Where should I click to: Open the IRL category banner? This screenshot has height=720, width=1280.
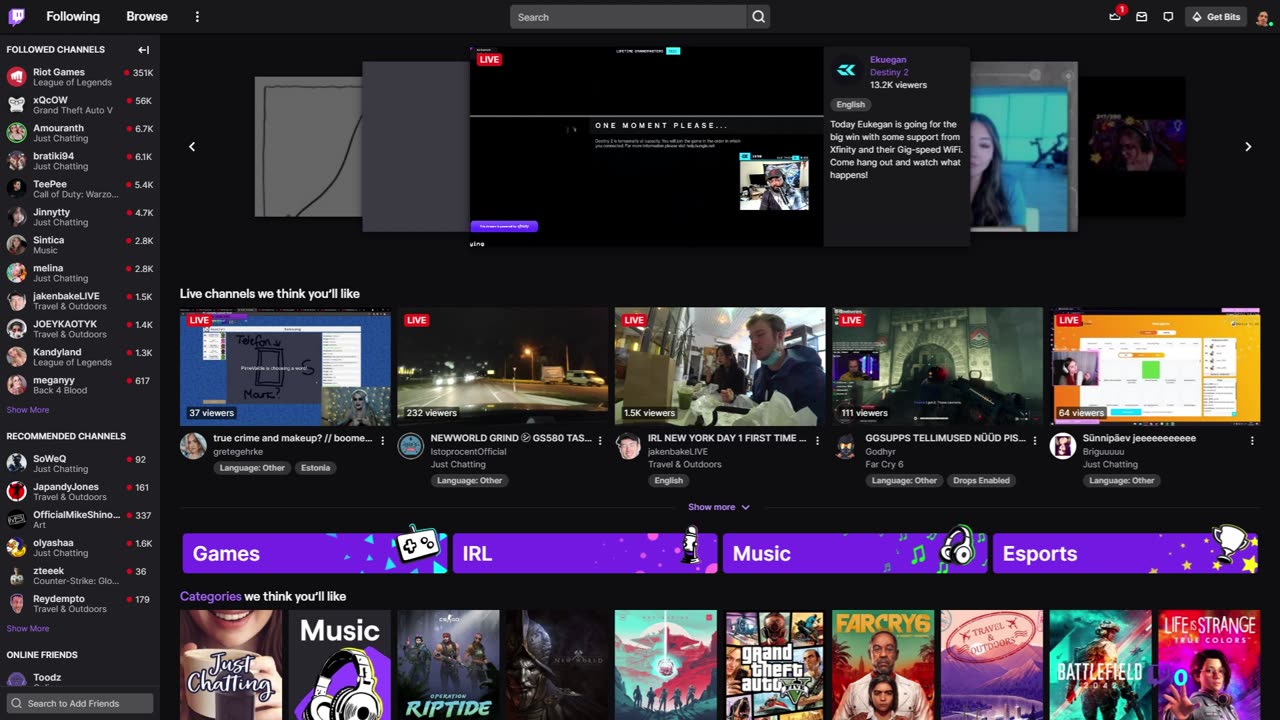585,553
